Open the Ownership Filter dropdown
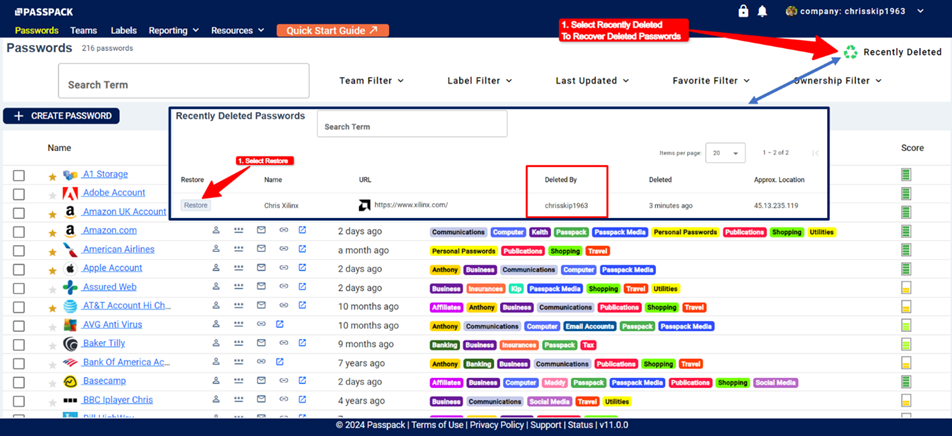This screenshot has height=436, width=952. click(x=838, y=80)
